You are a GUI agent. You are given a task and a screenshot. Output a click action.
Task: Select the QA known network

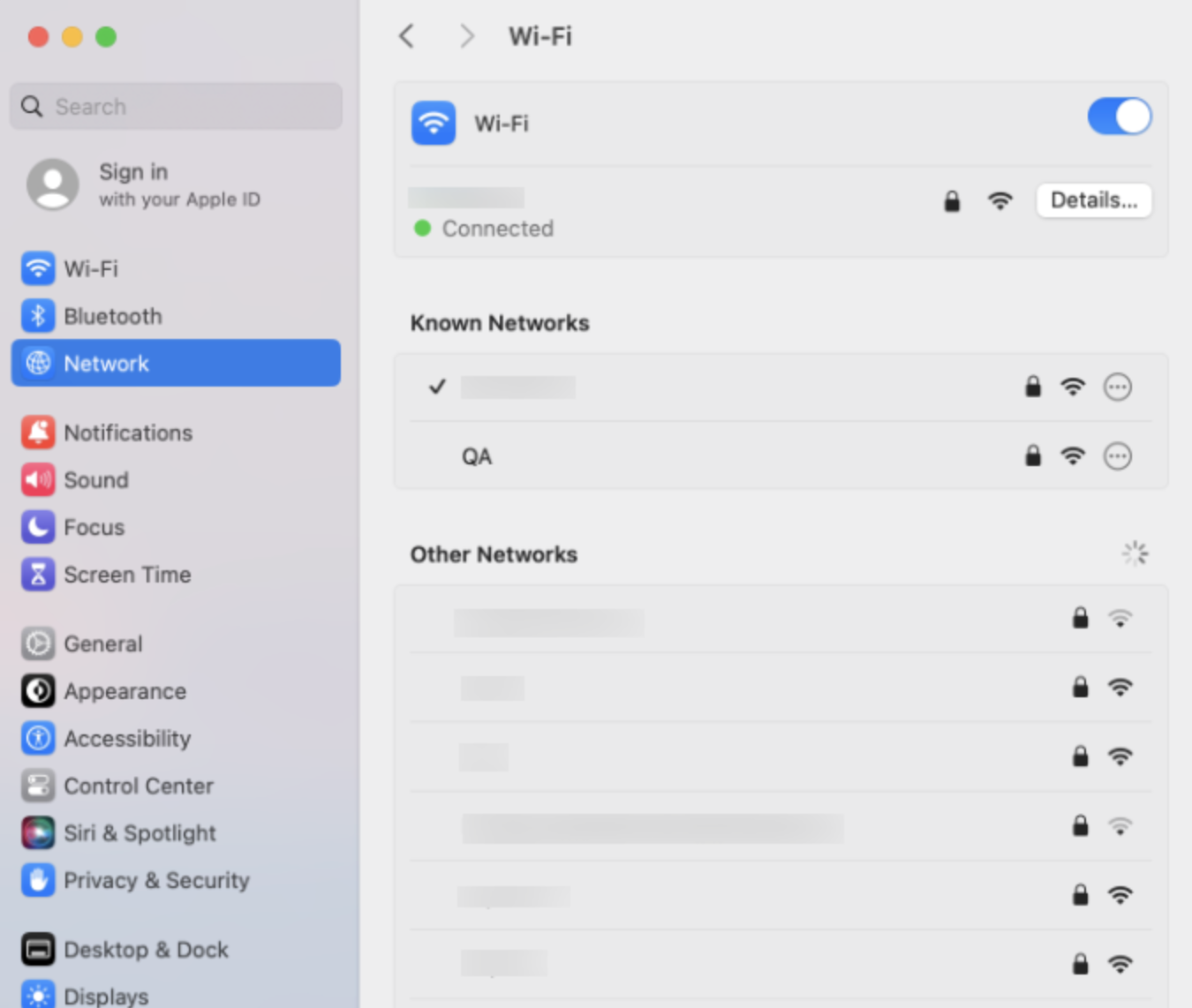click(x=781, y=455)
